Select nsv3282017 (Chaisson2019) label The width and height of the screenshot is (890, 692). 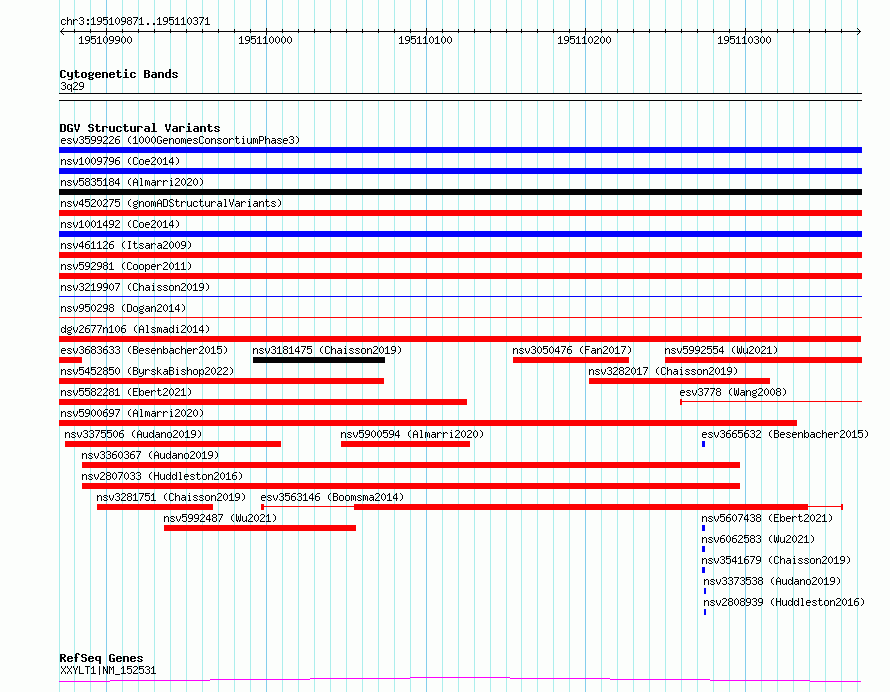point(663,371)
